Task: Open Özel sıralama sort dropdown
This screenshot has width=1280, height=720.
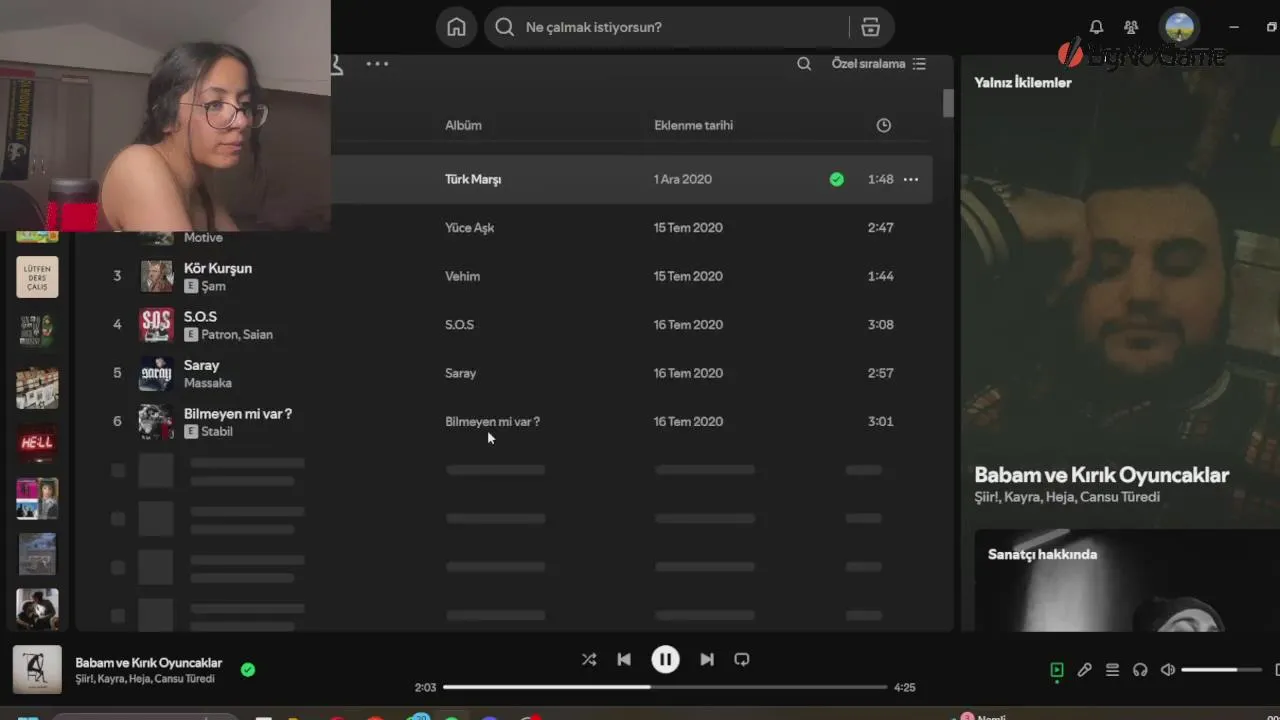Action: [879, 64]
